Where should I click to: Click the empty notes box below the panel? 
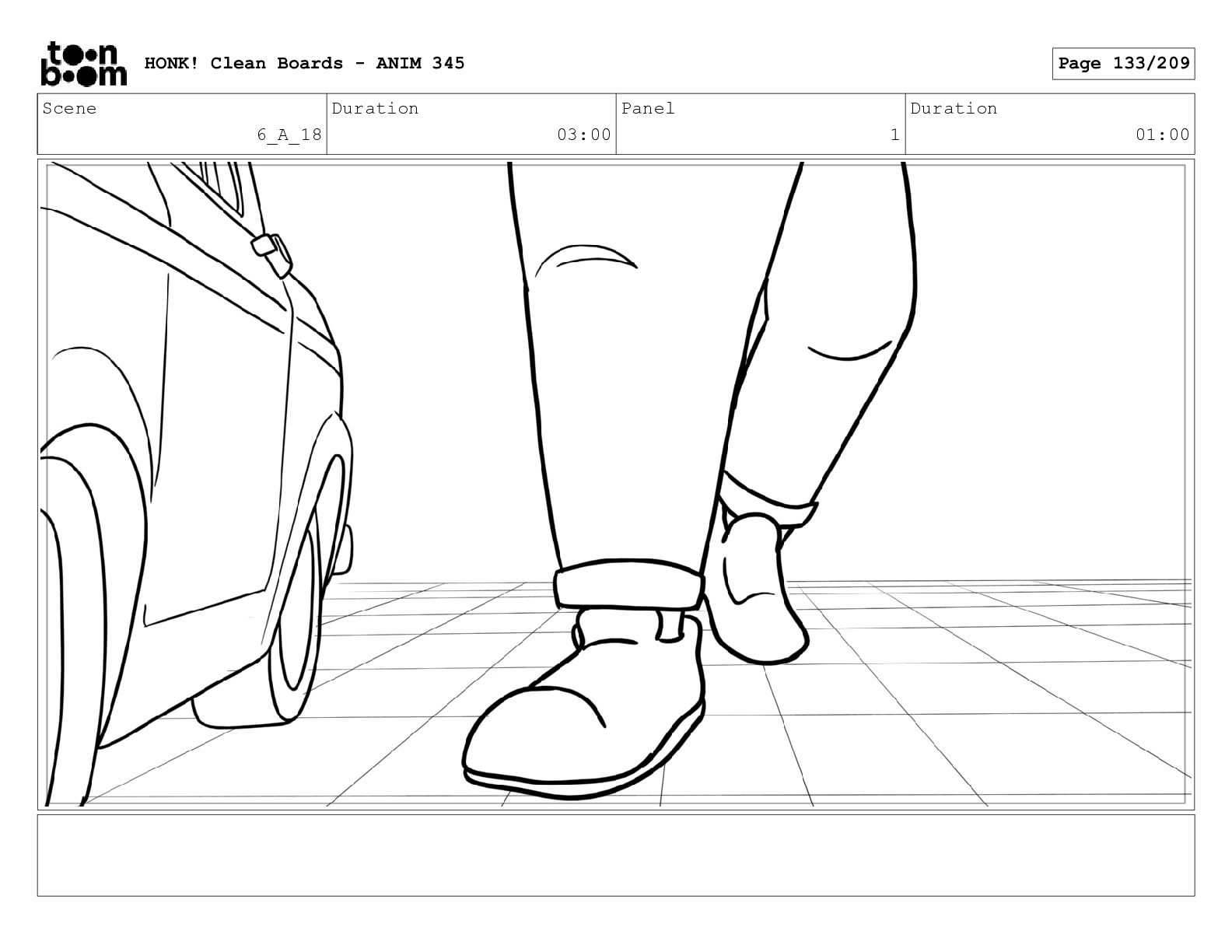[615, 855]
